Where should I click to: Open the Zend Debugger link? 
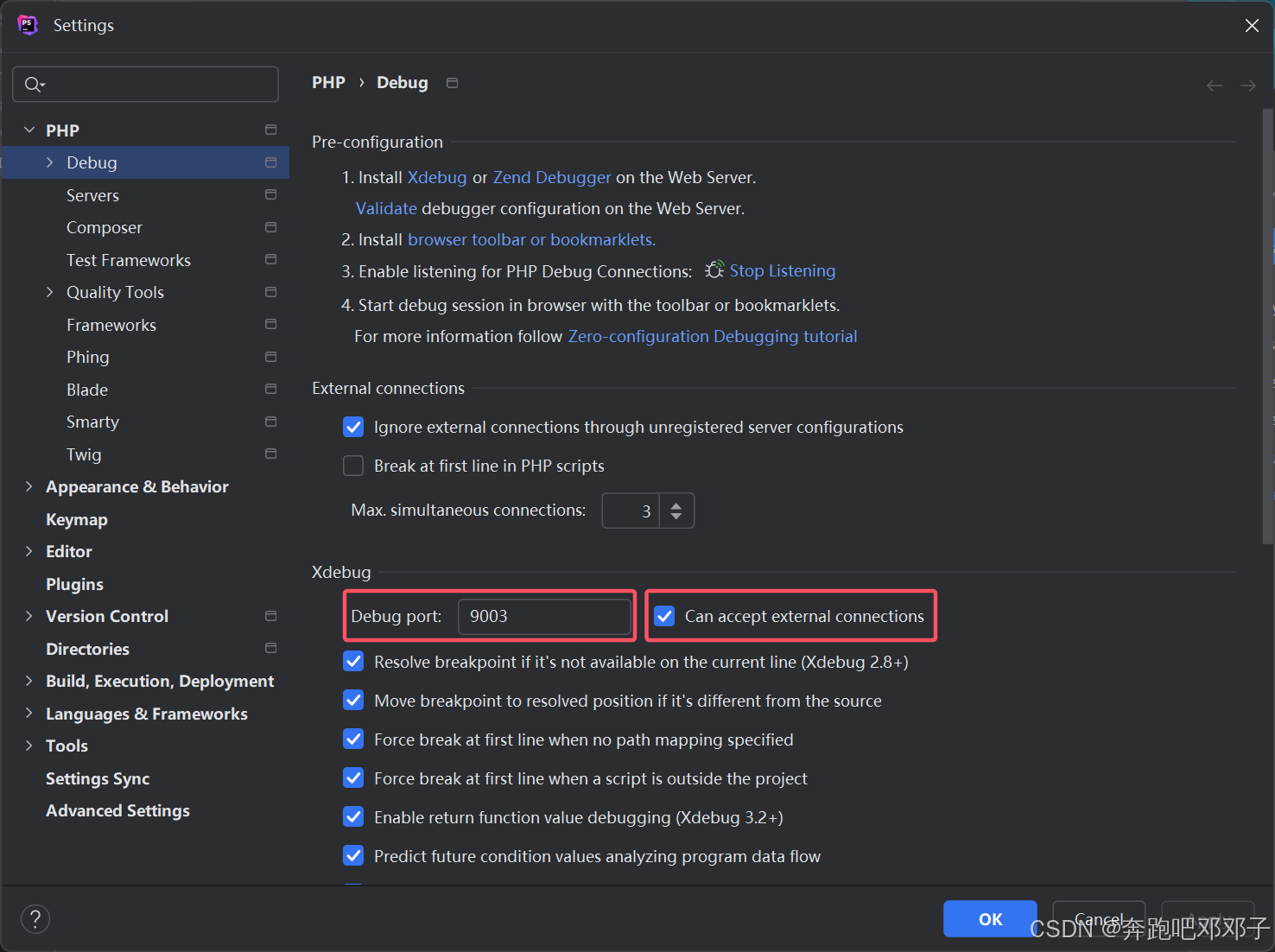(552, 177)
